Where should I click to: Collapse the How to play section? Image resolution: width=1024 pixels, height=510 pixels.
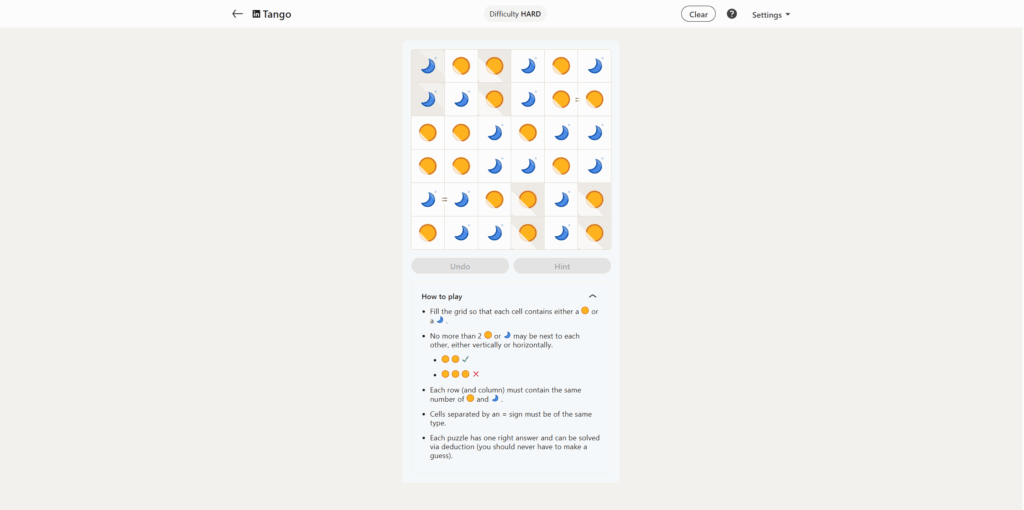point(593,296)
